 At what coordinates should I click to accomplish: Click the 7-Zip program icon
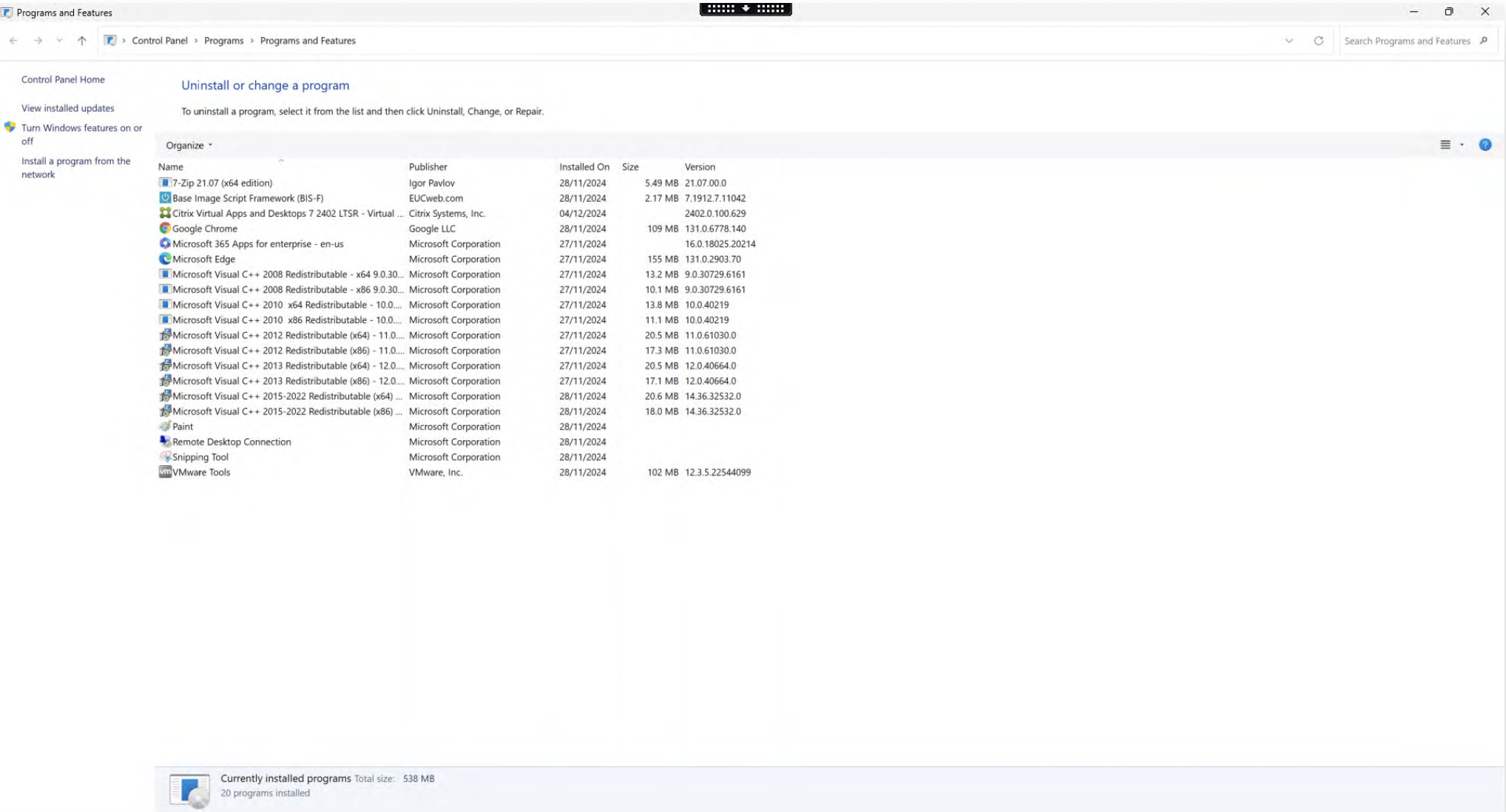coord(165,183)
